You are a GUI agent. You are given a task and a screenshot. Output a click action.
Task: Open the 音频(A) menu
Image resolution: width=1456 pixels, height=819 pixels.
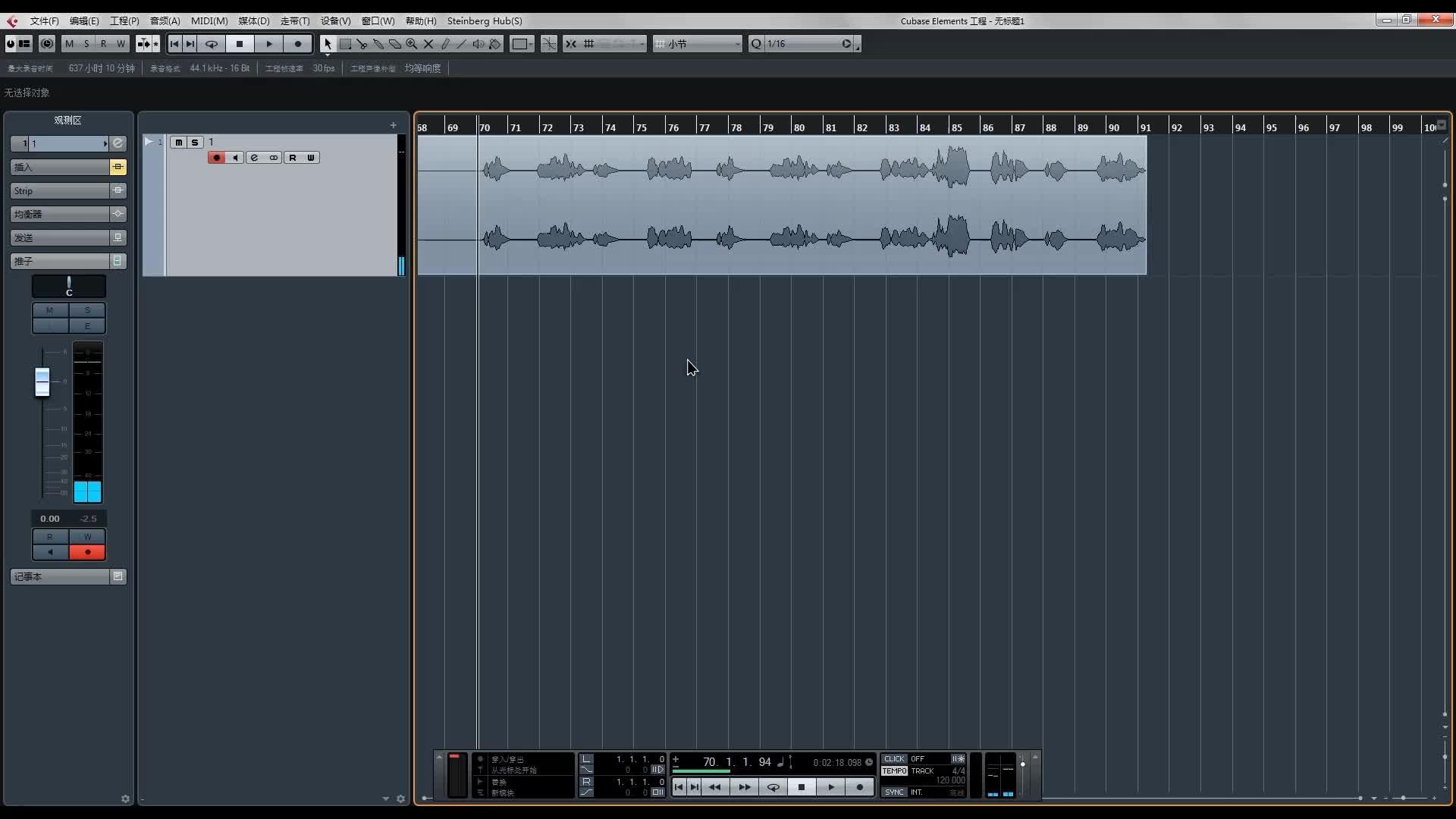[x=165, y=20]
